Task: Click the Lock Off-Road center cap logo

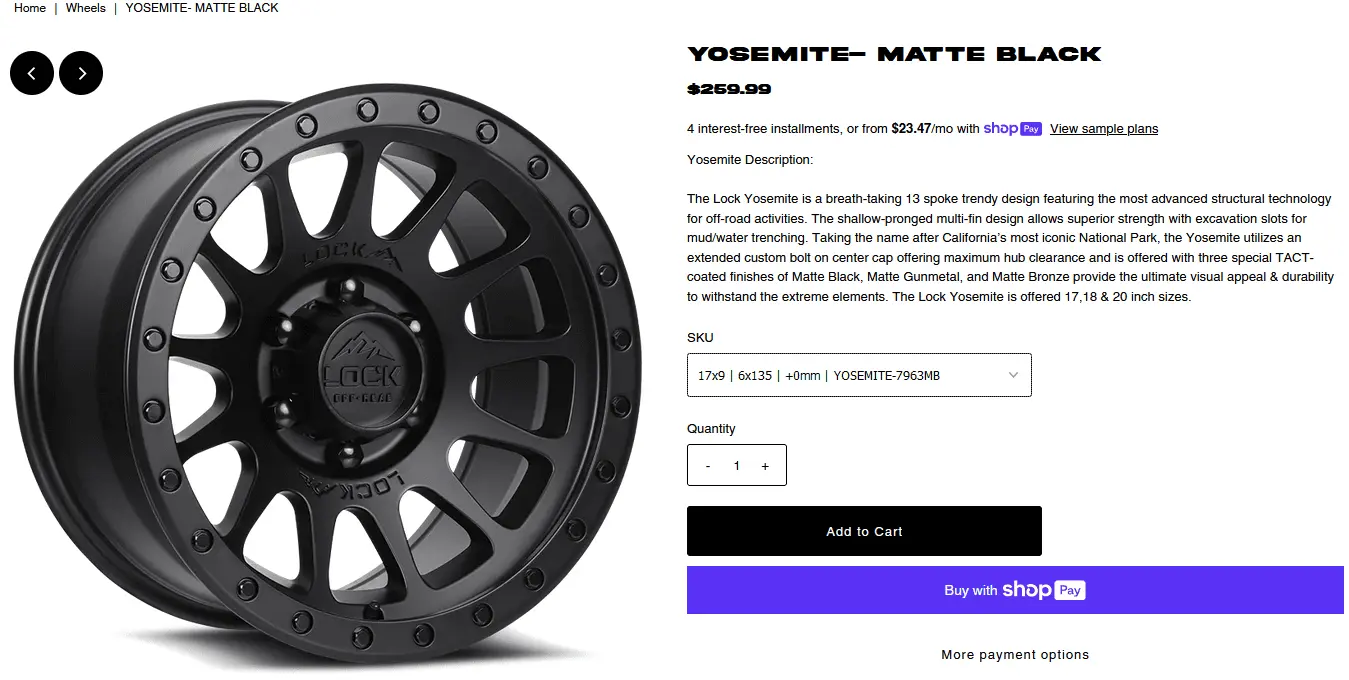Action: coord(361,369)
